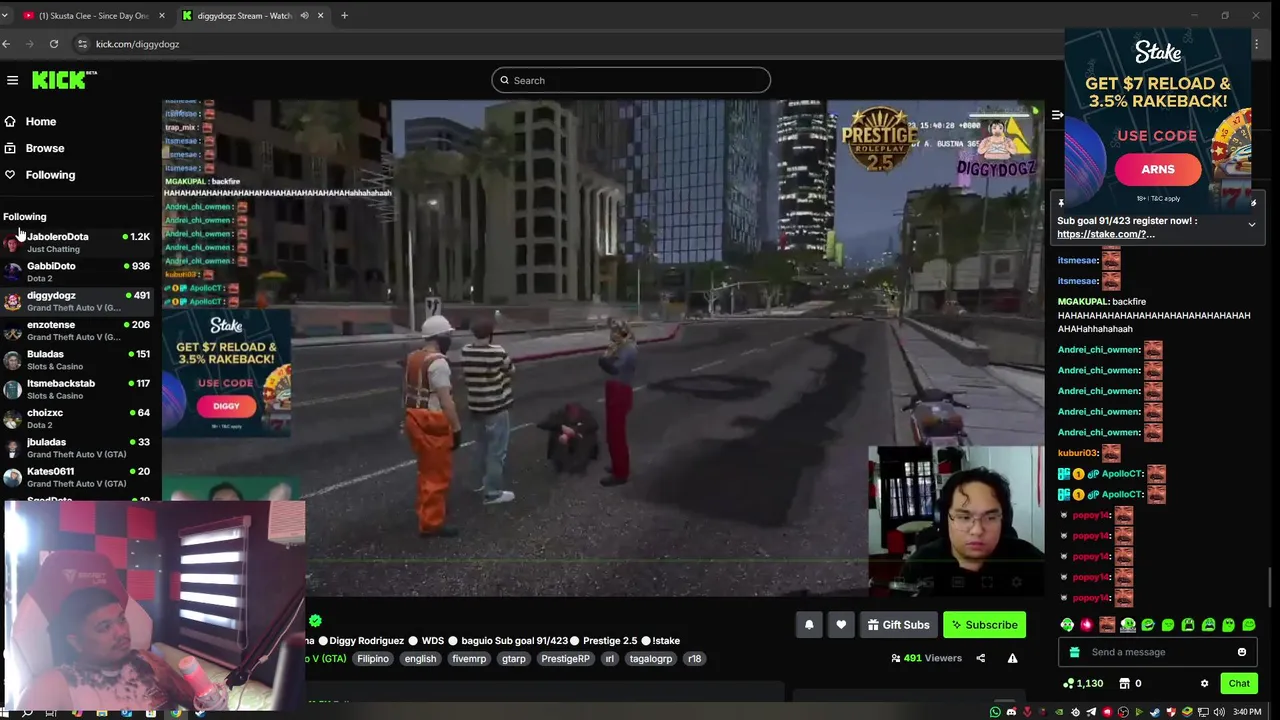Insert the pink flame emote
This screenshot has width=1280, height=720.
coord(1087,625)
